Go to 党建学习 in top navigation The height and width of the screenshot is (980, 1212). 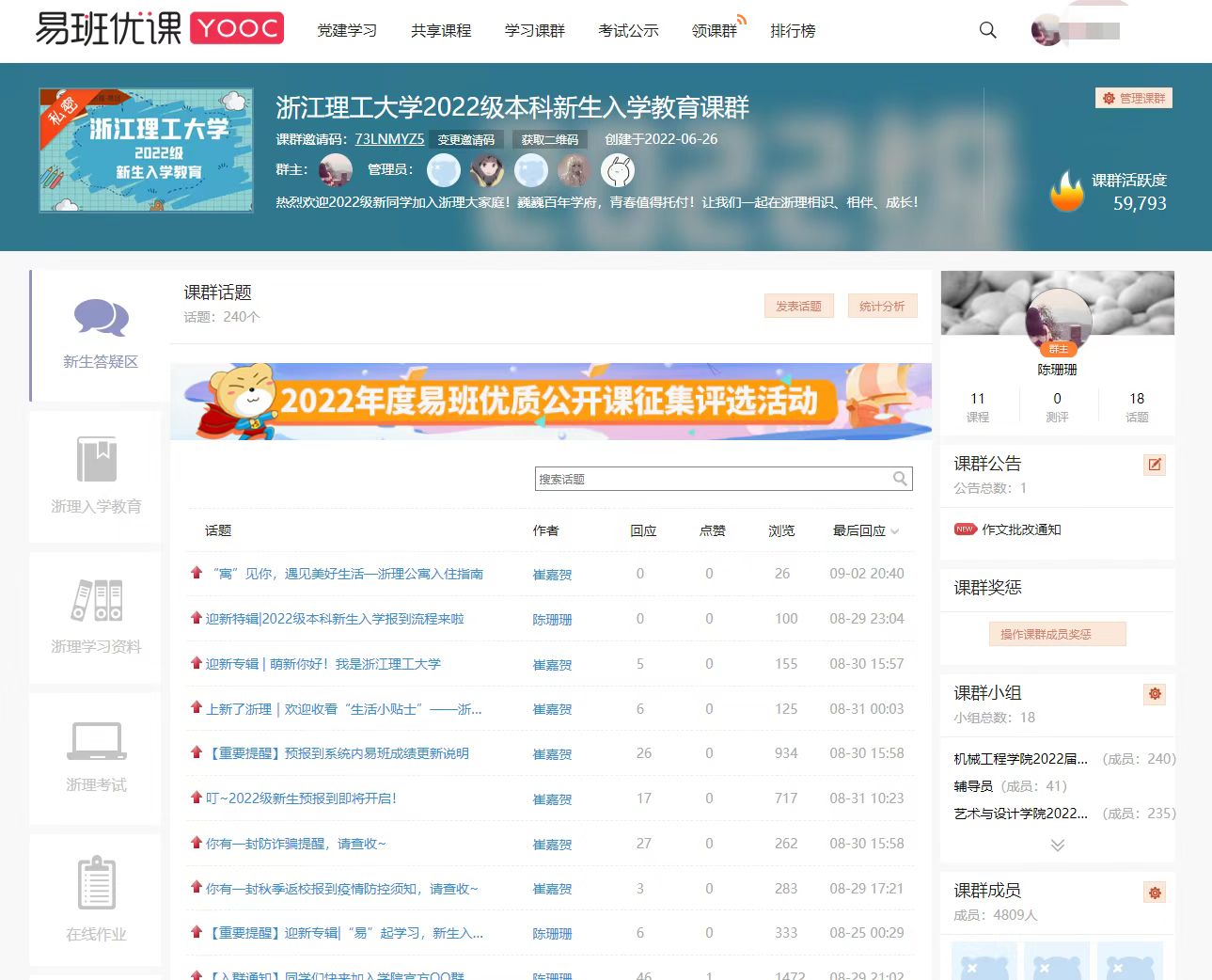coord(347,31)
